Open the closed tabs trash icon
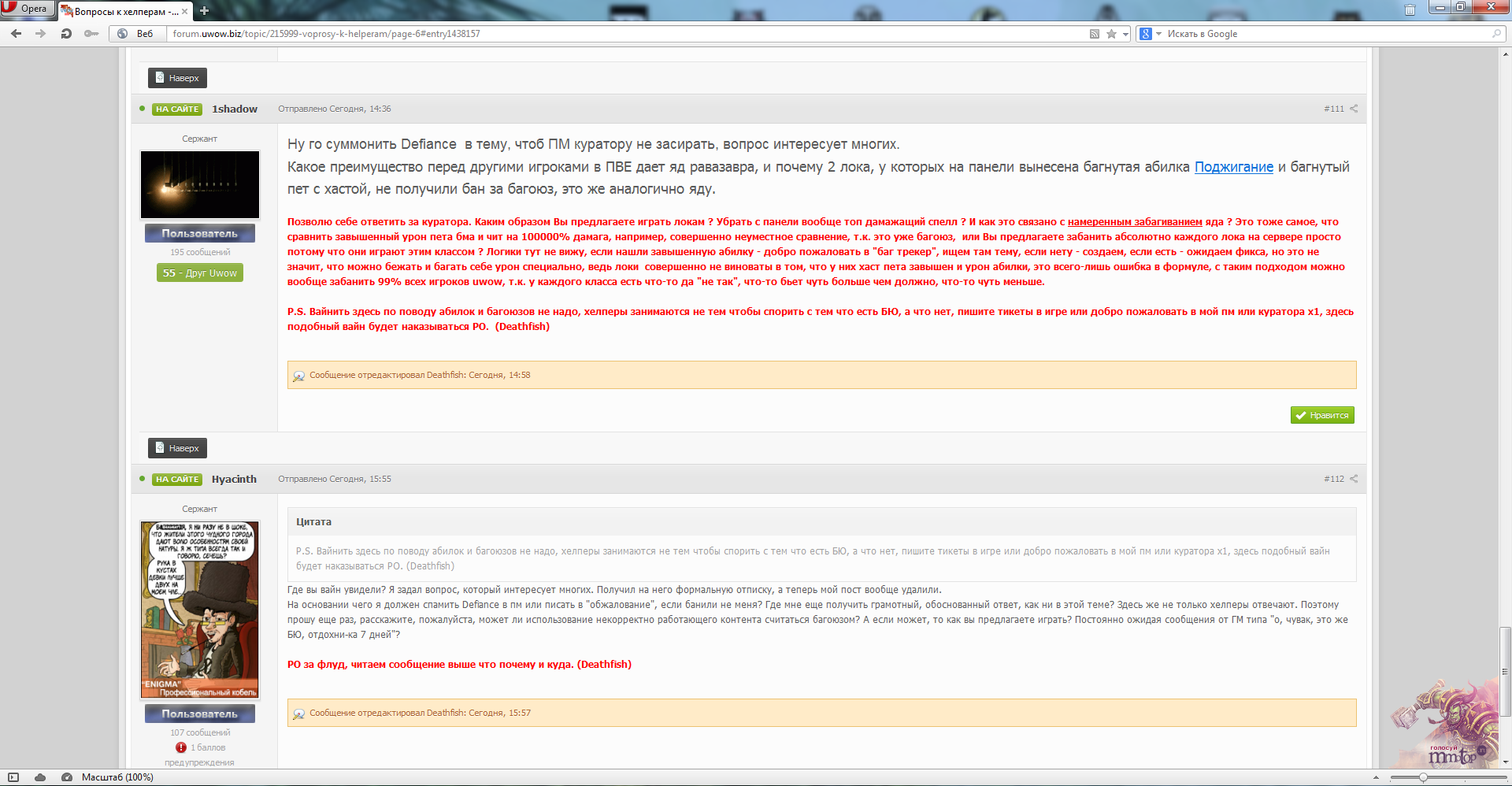Image resolution: width=1512 pixels, height=786 pixels. (1410, 9)
